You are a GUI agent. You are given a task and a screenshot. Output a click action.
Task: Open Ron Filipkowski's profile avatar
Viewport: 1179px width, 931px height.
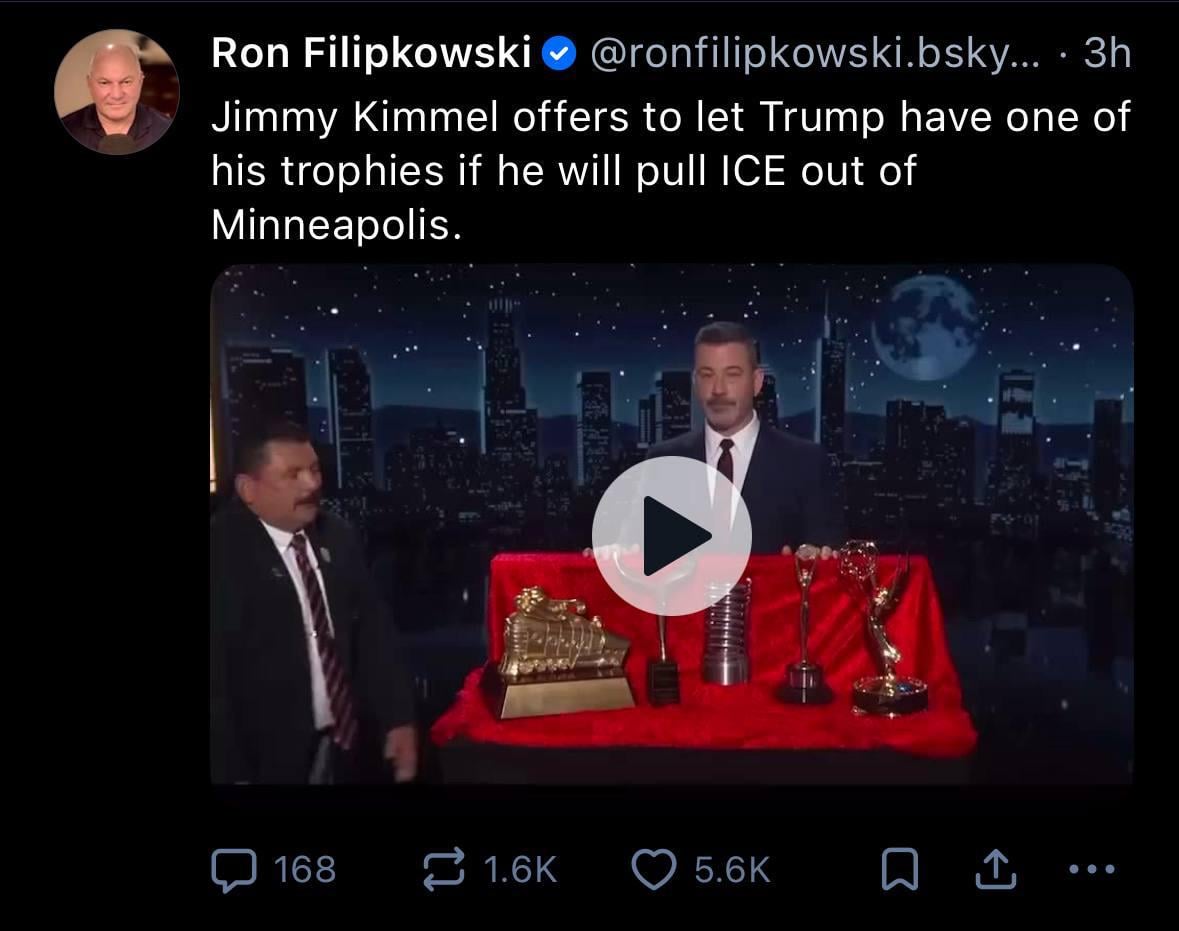click(x=117, y=92)
